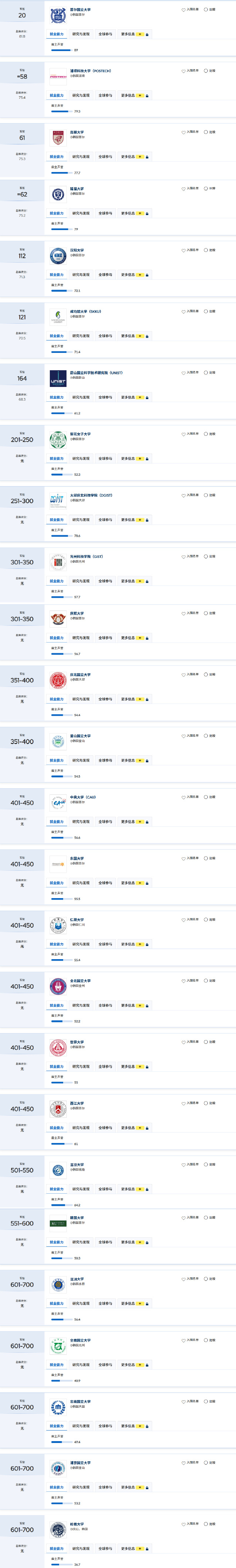236x1568 pixels.
Task: Click the 成均馆大学 (SKKU) logo
Action: pyautogui.click(x=58, y=317)
